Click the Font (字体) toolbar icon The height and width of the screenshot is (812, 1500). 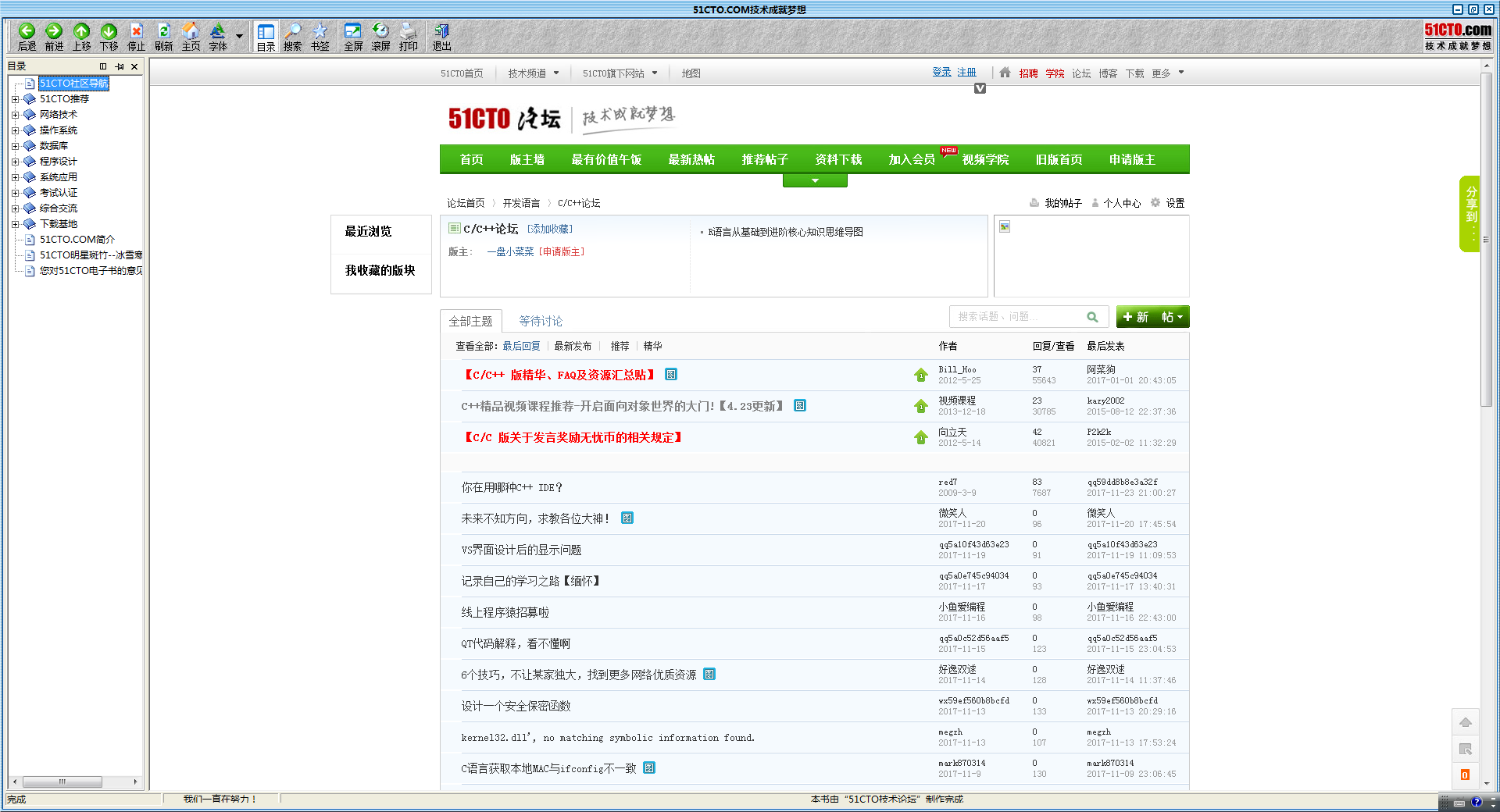click(218, 36)
